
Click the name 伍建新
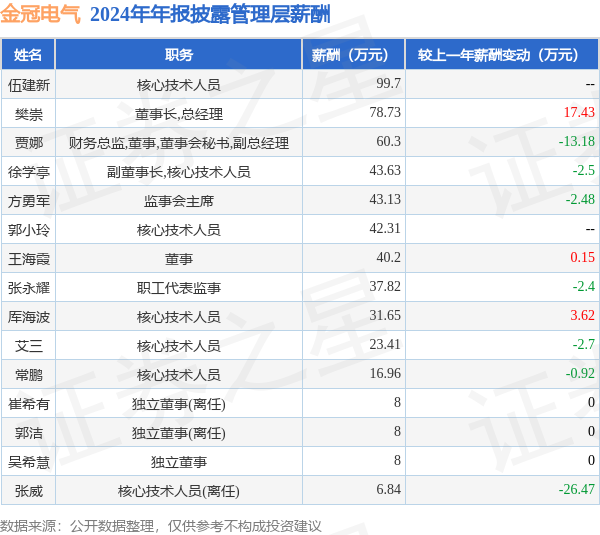(29, 85)
